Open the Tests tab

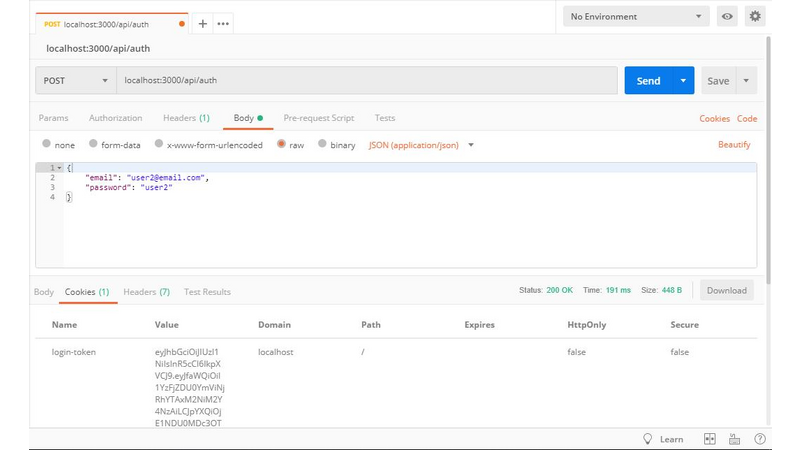pos(385,118)
